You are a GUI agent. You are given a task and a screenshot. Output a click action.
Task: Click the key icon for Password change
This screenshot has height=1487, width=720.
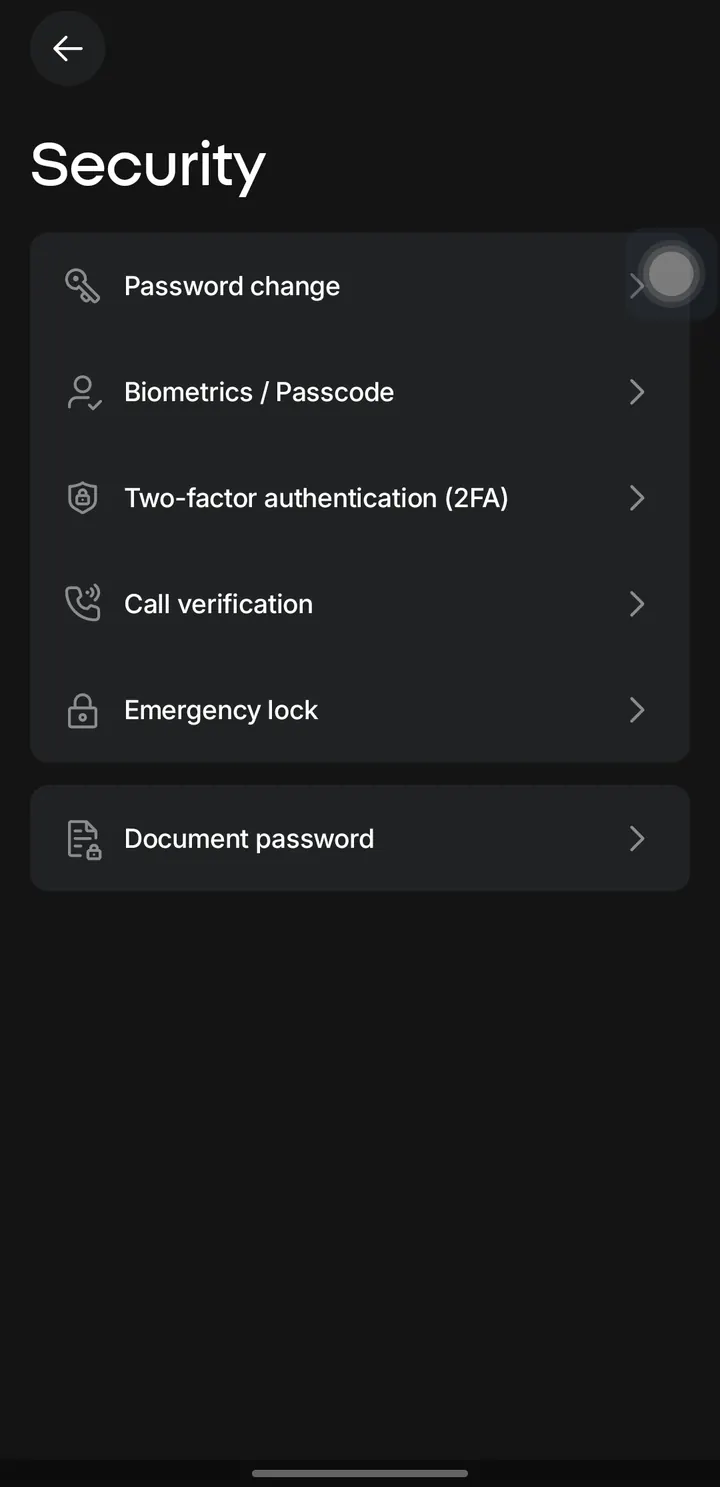point(82,286)
